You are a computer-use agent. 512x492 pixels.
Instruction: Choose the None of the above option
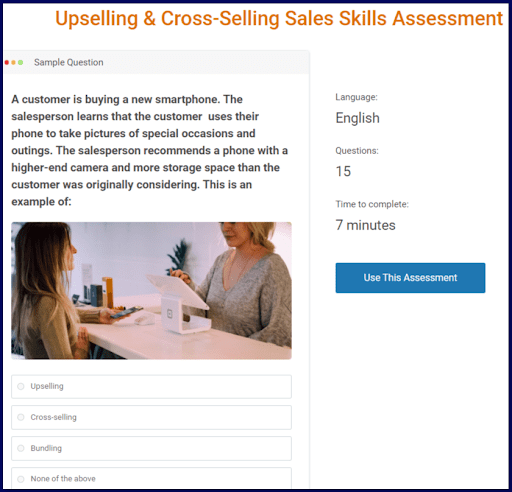click(151, 479)
